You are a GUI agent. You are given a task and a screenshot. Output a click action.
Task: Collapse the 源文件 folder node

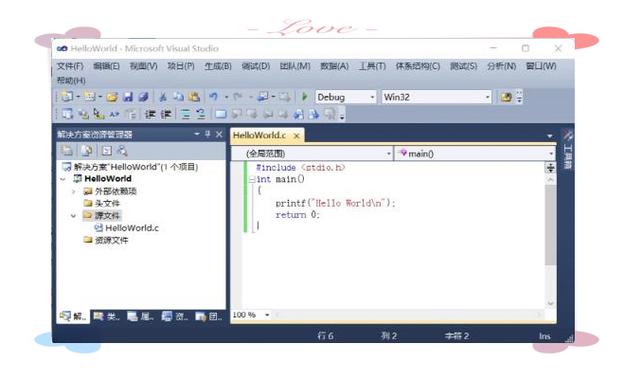tap(73, 216)
